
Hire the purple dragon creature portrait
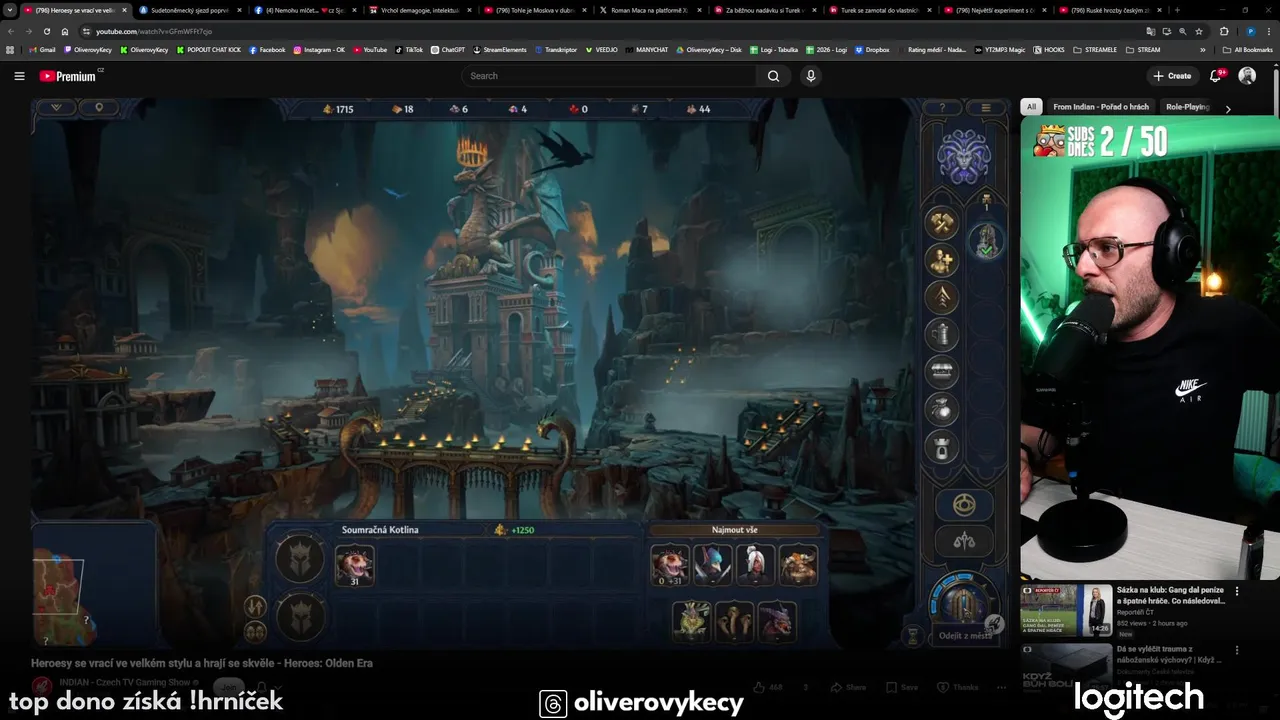pos(776,620)
